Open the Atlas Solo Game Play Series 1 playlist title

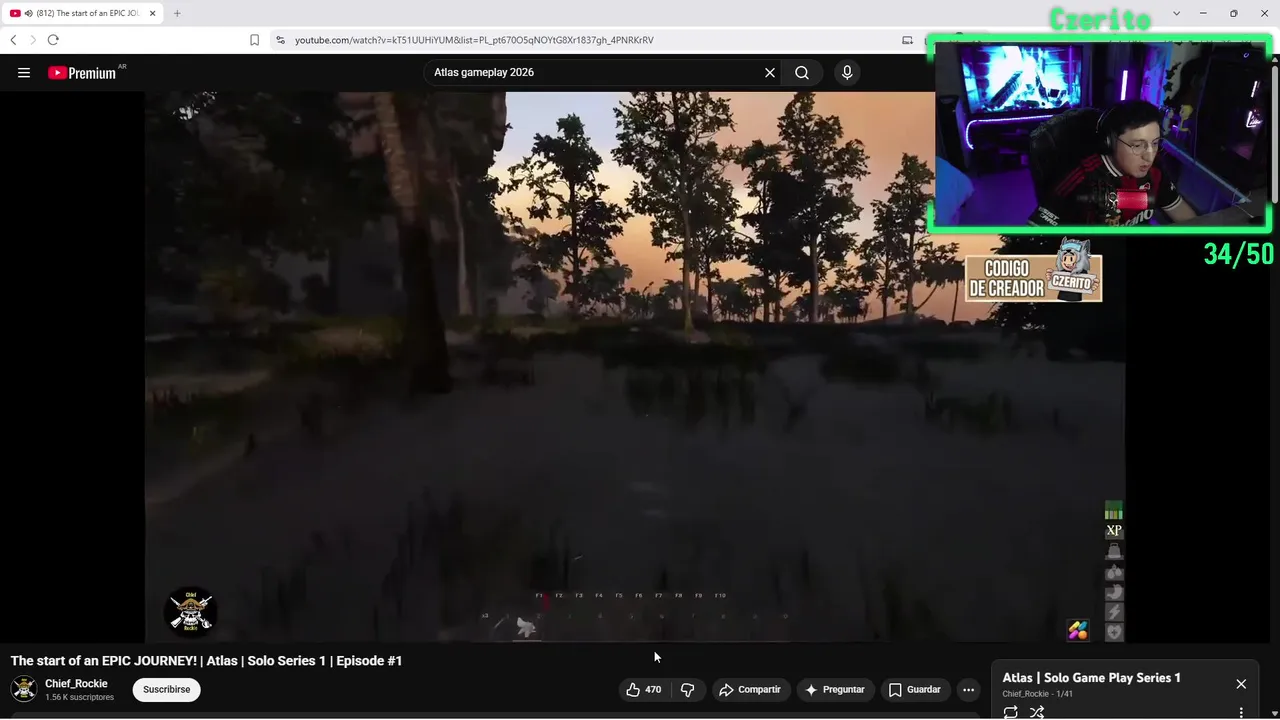point(1092,678)
